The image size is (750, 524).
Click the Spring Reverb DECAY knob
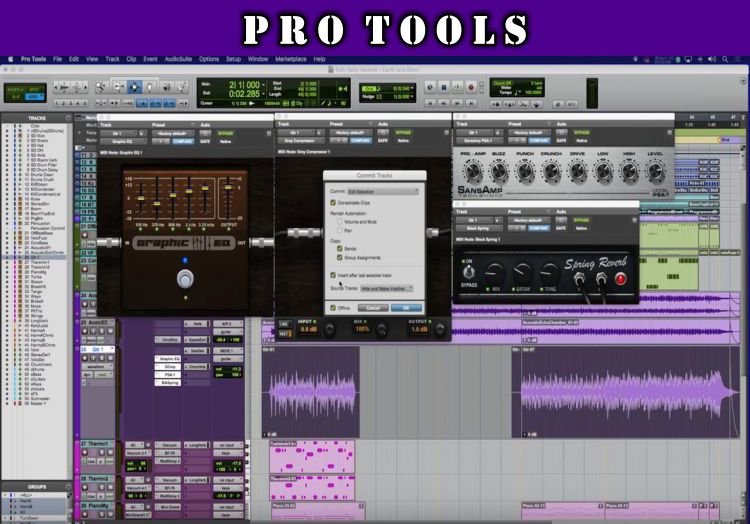pyautogui.click(x=522, y=273)
